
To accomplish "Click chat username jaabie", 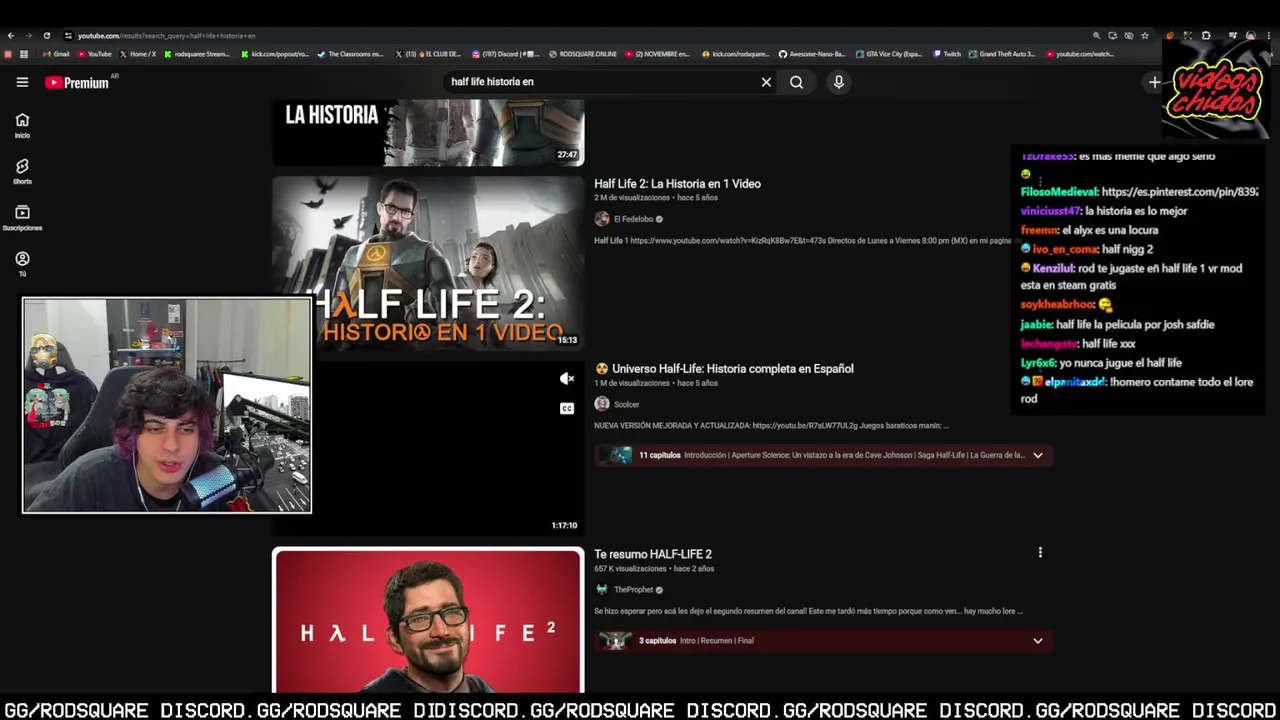I will (x=1037, y=324).
